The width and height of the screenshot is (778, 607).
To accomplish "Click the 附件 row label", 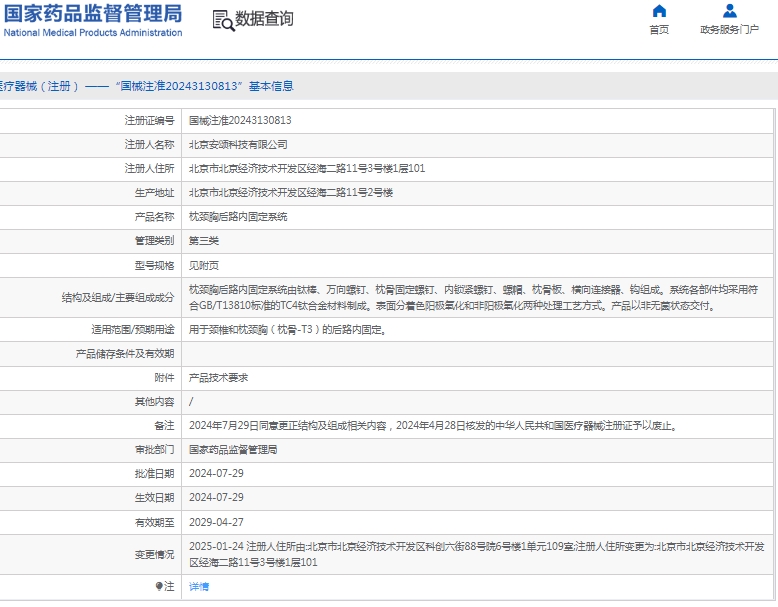I will (x=164, y=378).
